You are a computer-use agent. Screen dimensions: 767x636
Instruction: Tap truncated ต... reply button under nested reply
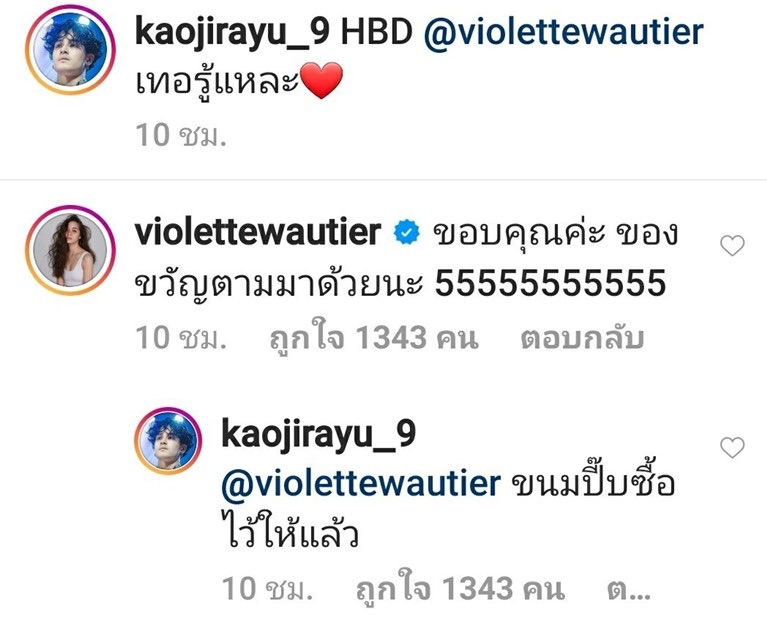tap(629, 589)
